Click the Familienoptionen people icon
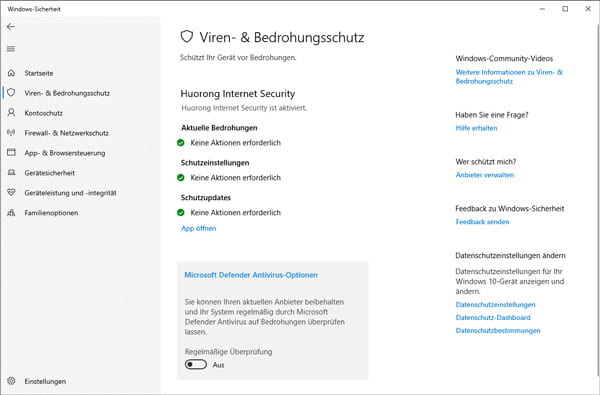The image size is (600, 395). click(11, 212)
